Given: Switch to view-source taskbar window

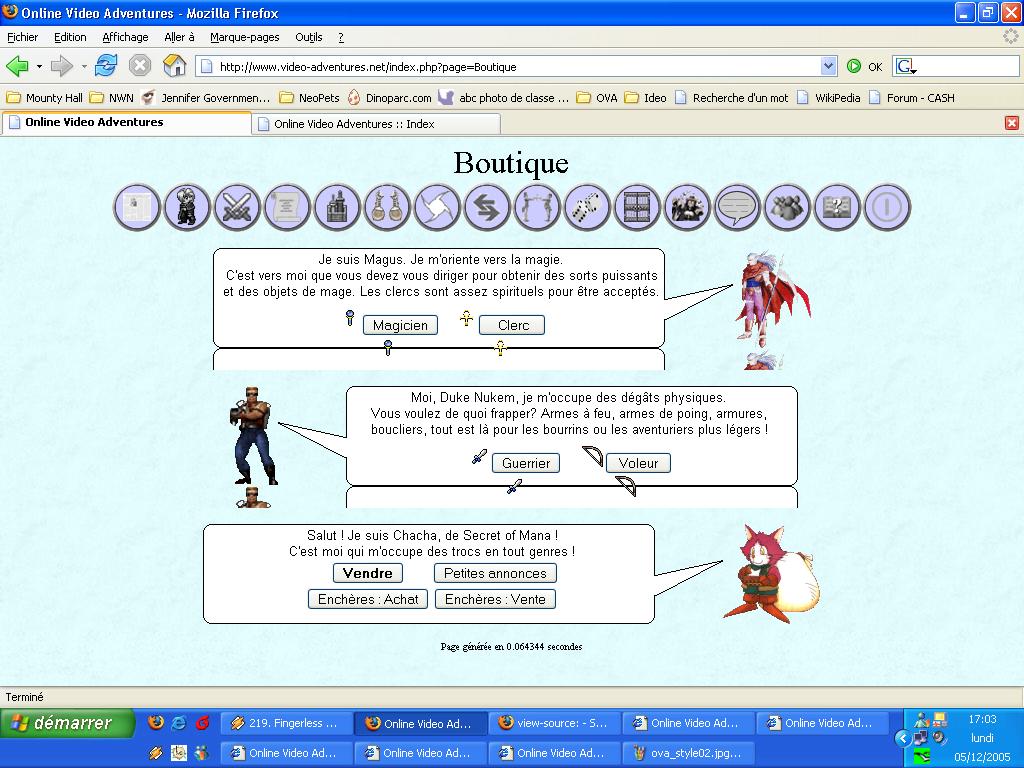Looking at the screenshot, I should coord(552,724).
